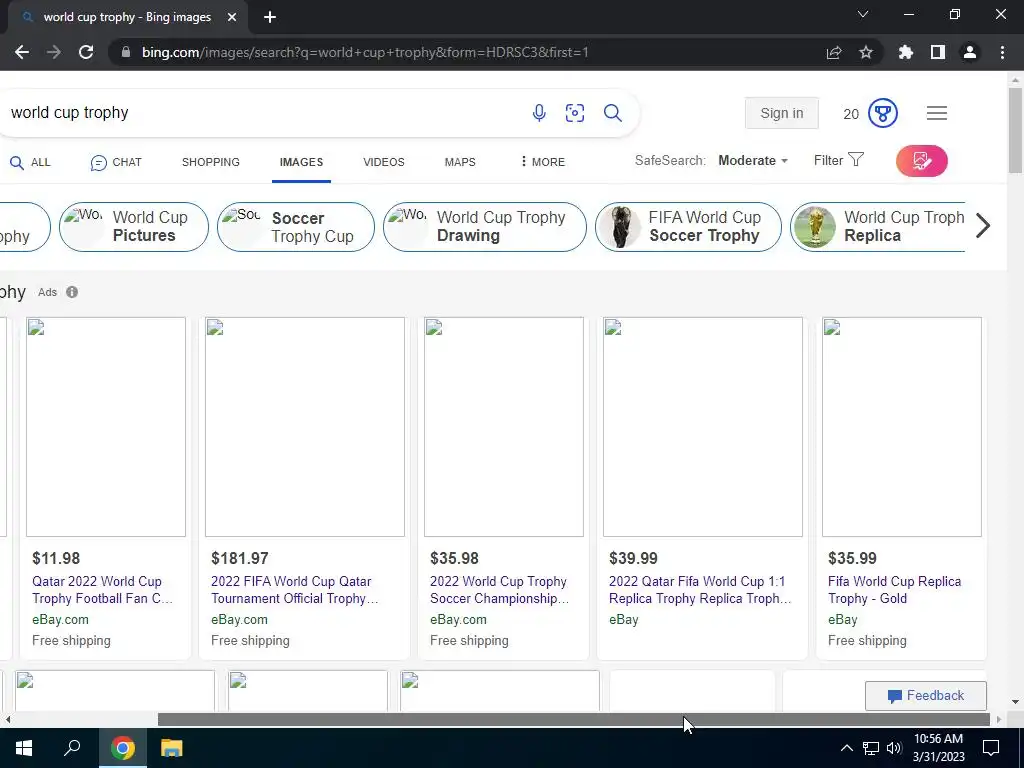This screenshot has height=768, width=1024.
Task: Click the horizontal scrollbar thumb
Action: coord(574,719)
